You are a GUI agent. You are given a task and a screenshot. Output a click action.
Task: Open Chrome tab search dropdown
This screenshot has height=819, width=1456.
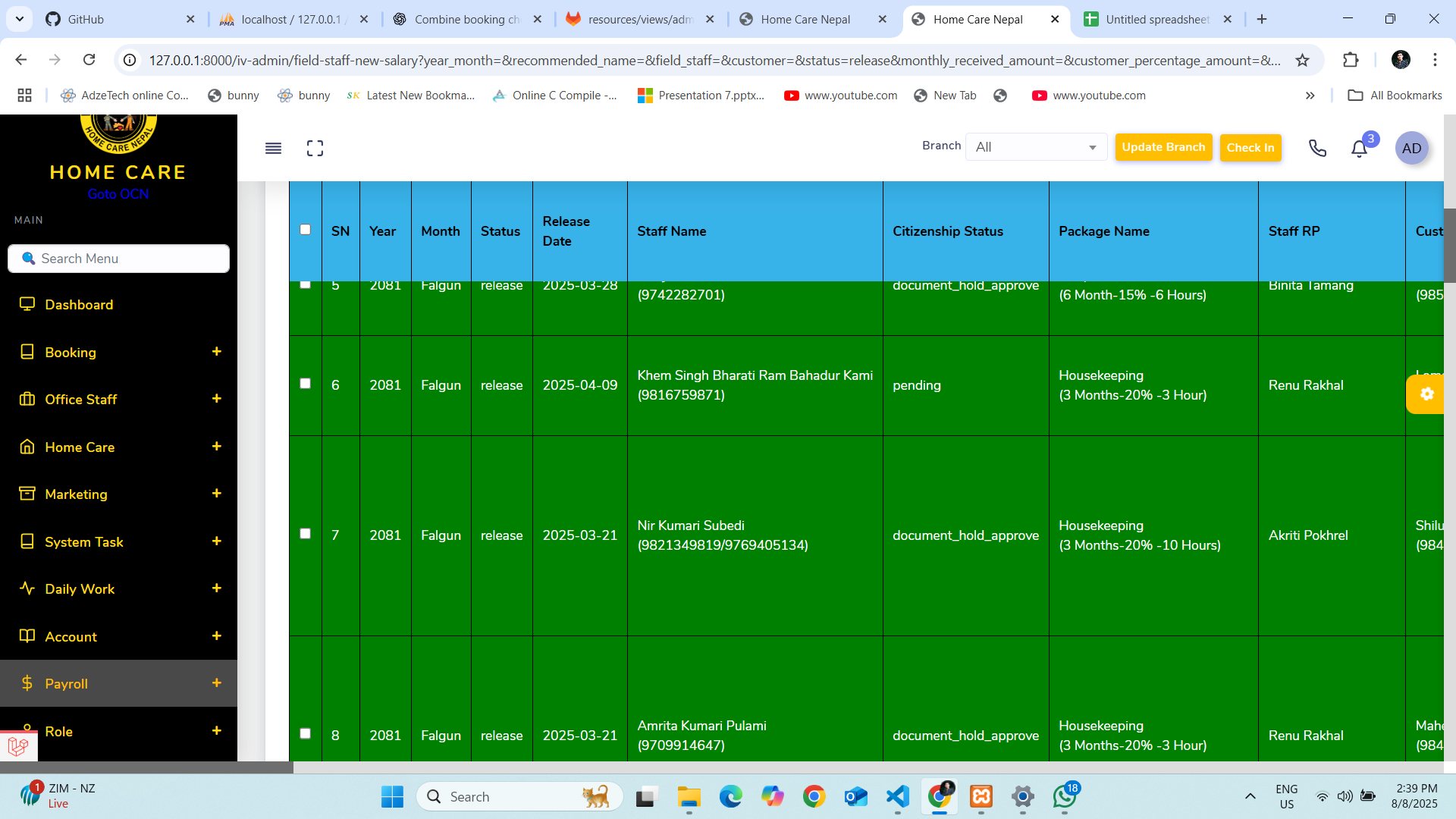(19, 19)
